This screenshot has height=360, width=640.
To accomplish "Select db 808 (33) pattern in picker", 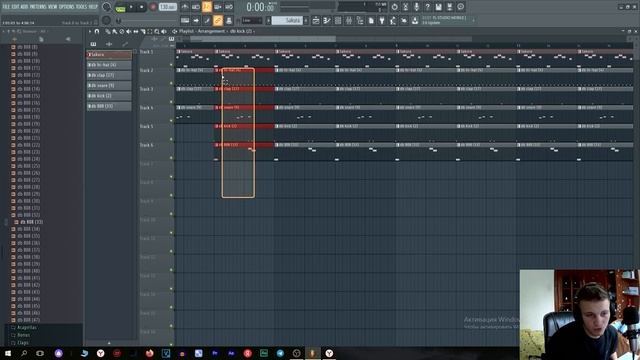I will 109,106.
